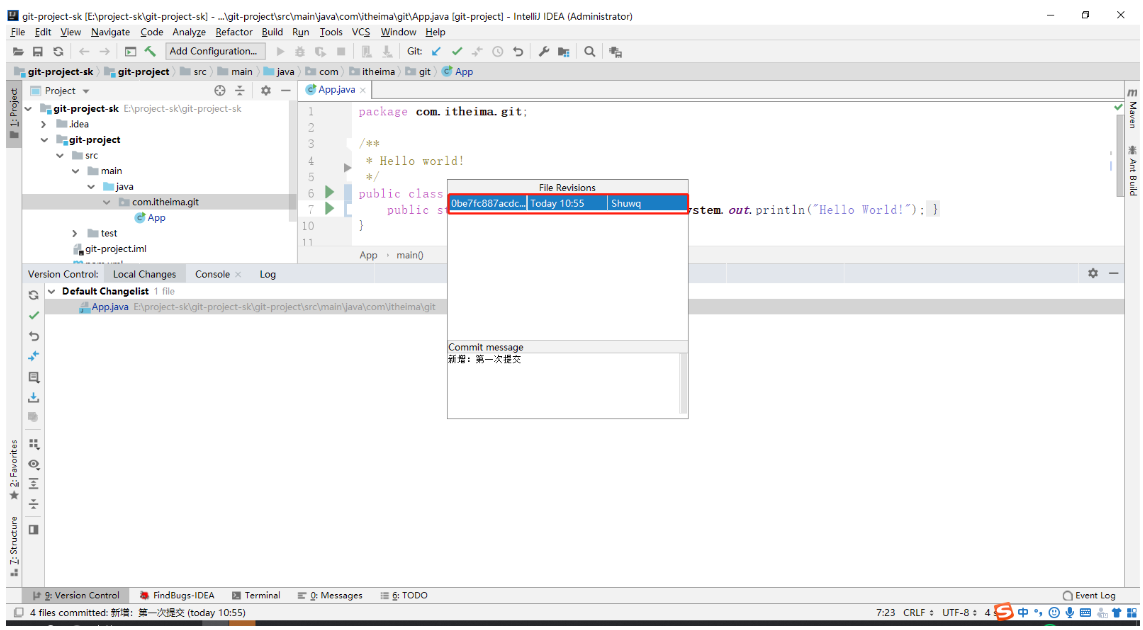Screen dimensions: 1143x630
Task: Click the Save All toolbar icon
Action: (38, 52)
